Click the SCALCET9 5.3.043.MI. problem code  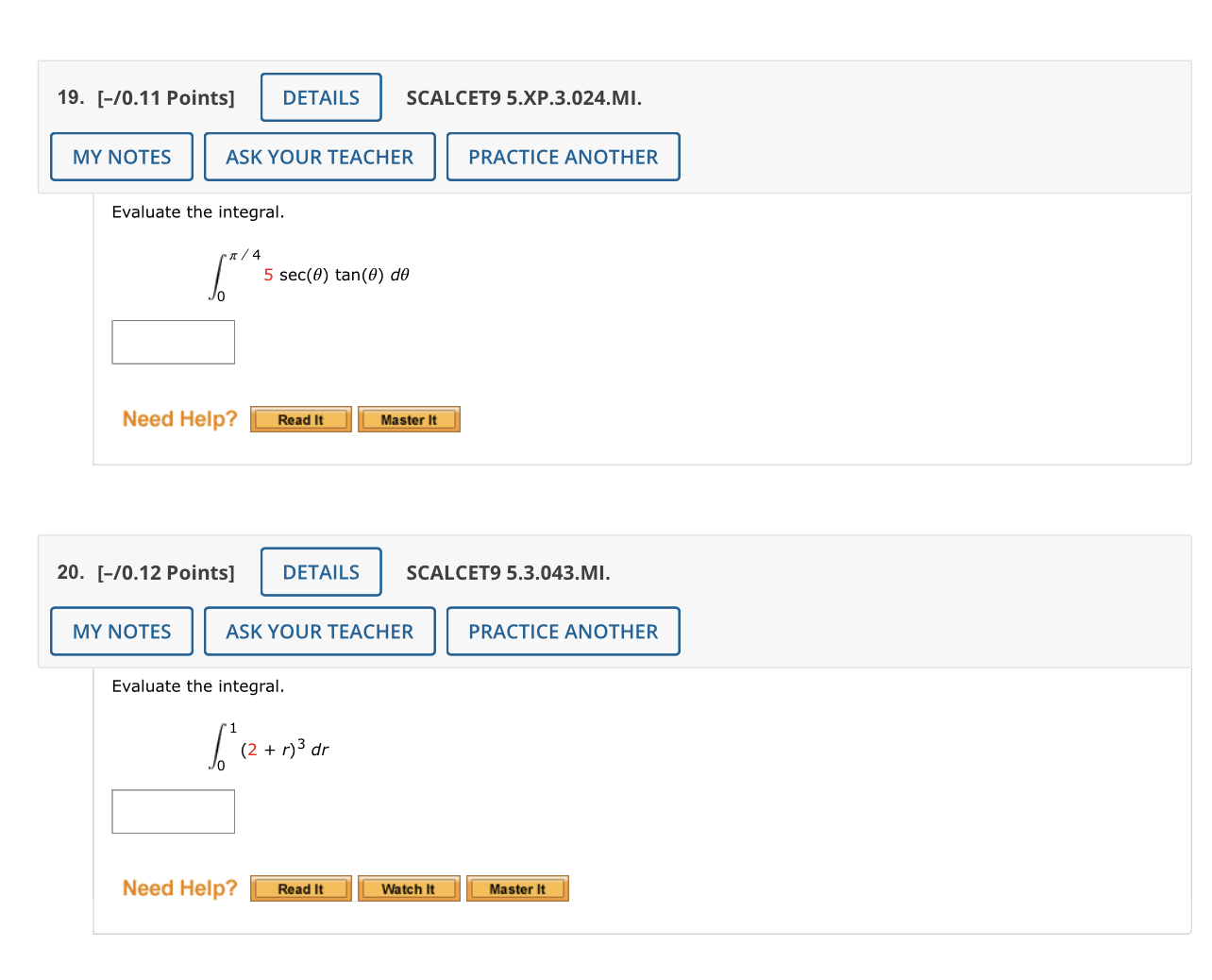[508, 573]
